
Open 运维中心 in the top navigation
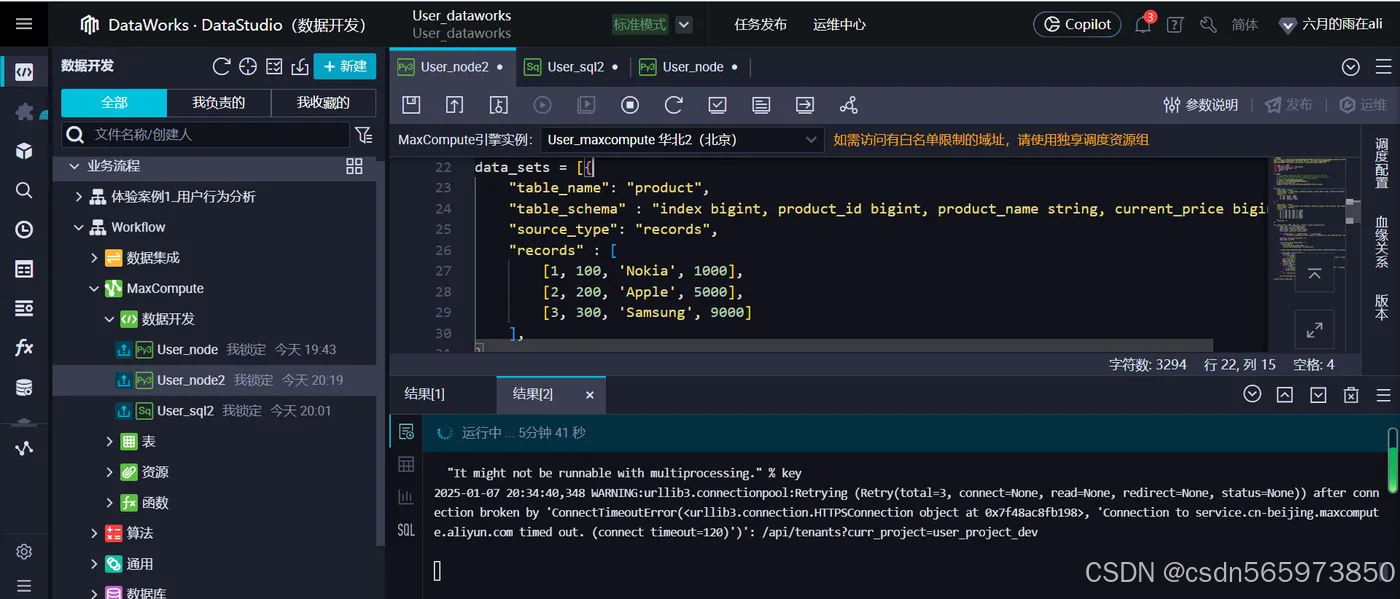pos(839,24)
